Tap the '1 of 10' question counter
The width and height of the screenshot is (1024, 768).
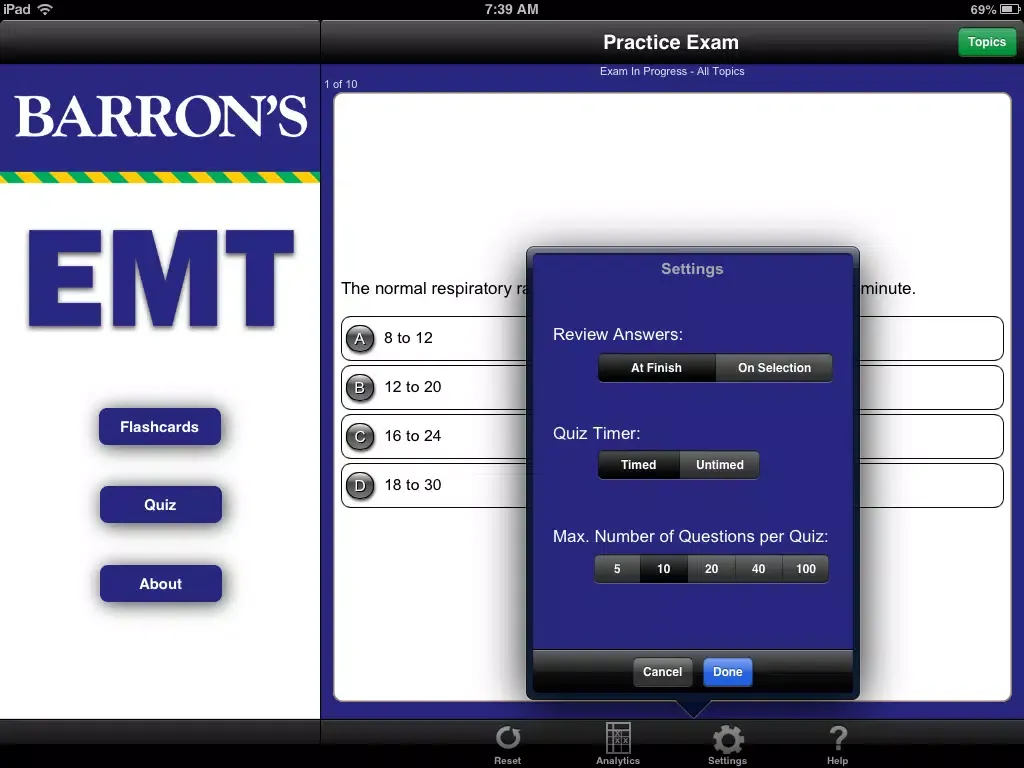coord(341,84)
